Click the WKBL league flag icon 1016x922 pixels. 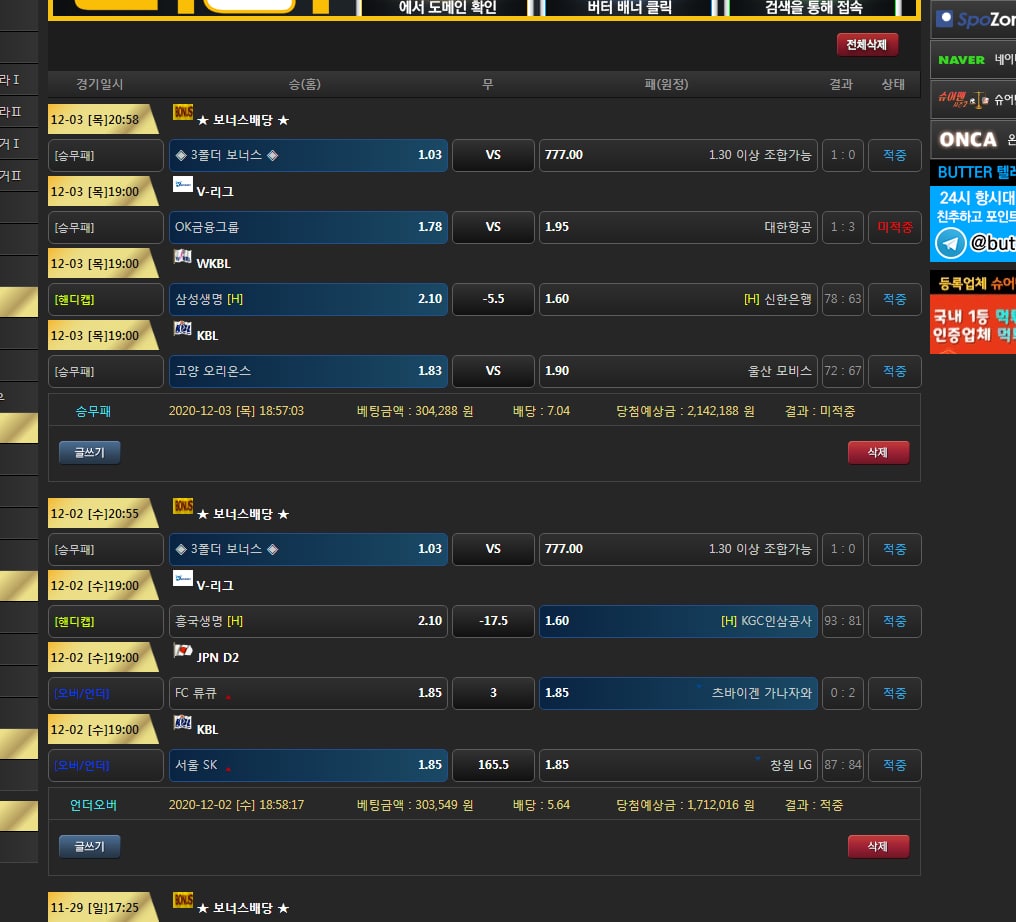pyautogui.click(x=183, y=257)
